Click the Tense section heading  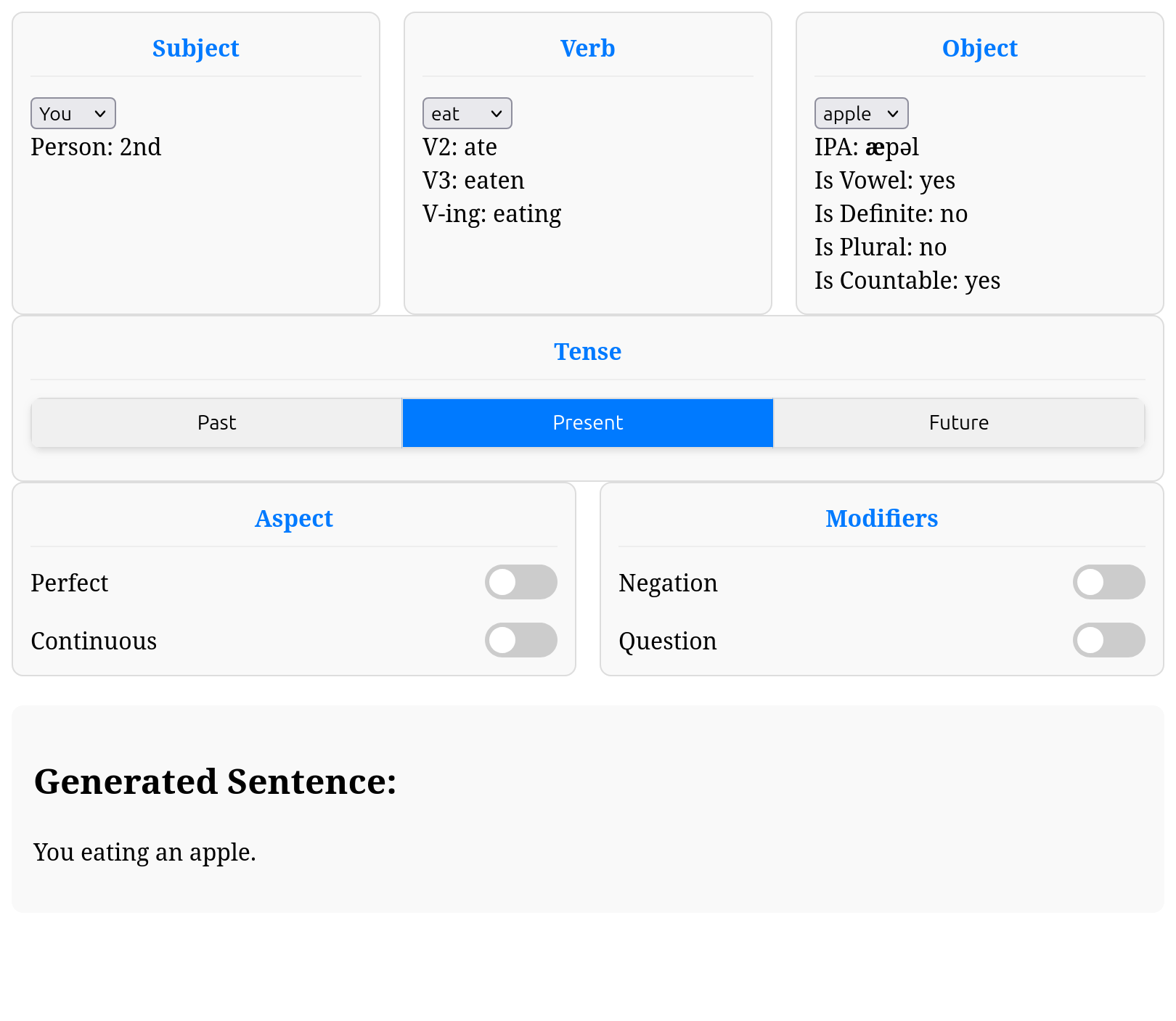(588, 351)
